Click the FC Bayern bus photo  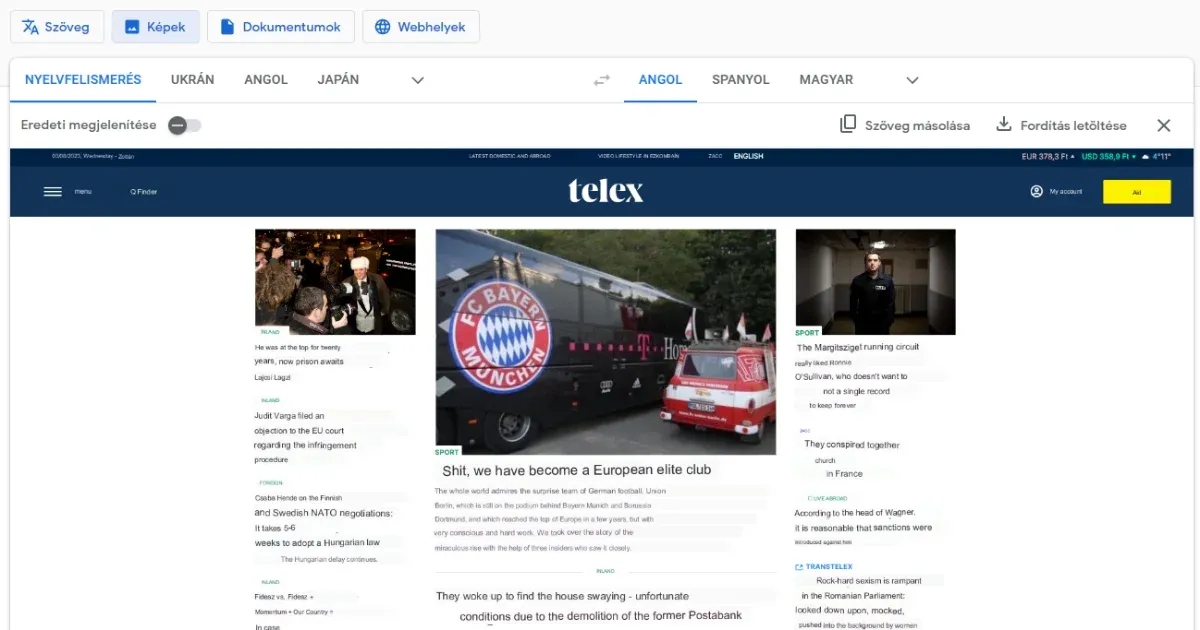point(606,342)
